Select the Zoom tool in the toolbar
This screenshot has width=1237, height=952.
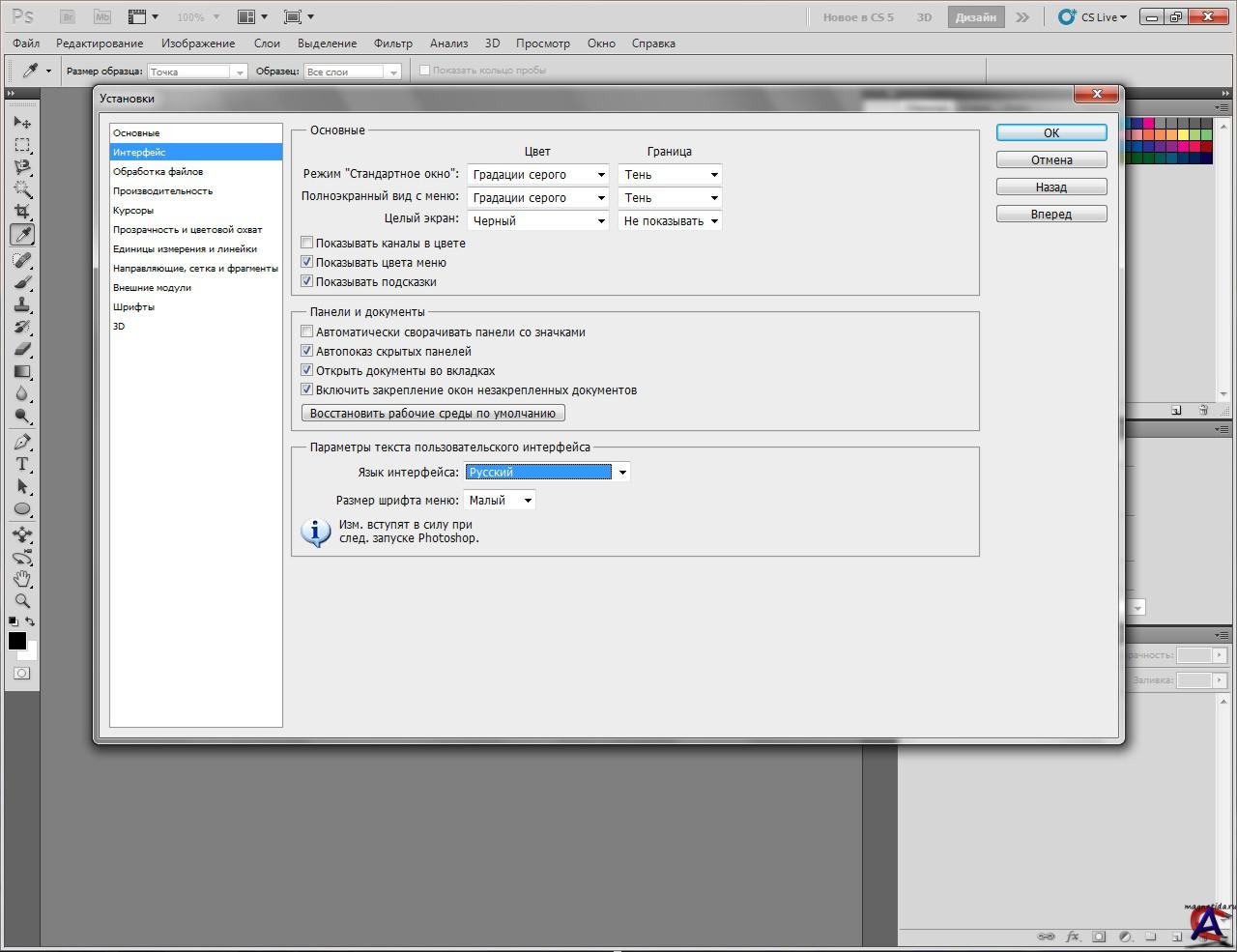click(x=22, y=601)
